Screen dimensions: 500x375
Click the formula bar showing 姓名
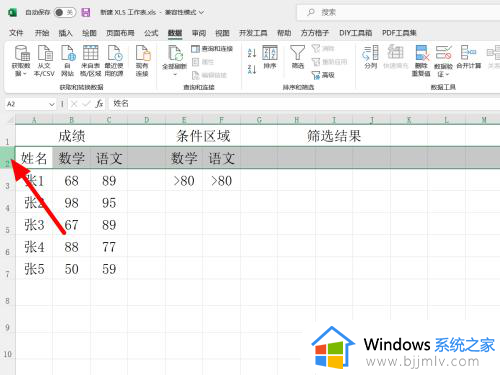pyautogui.click(x=304, y=104)
